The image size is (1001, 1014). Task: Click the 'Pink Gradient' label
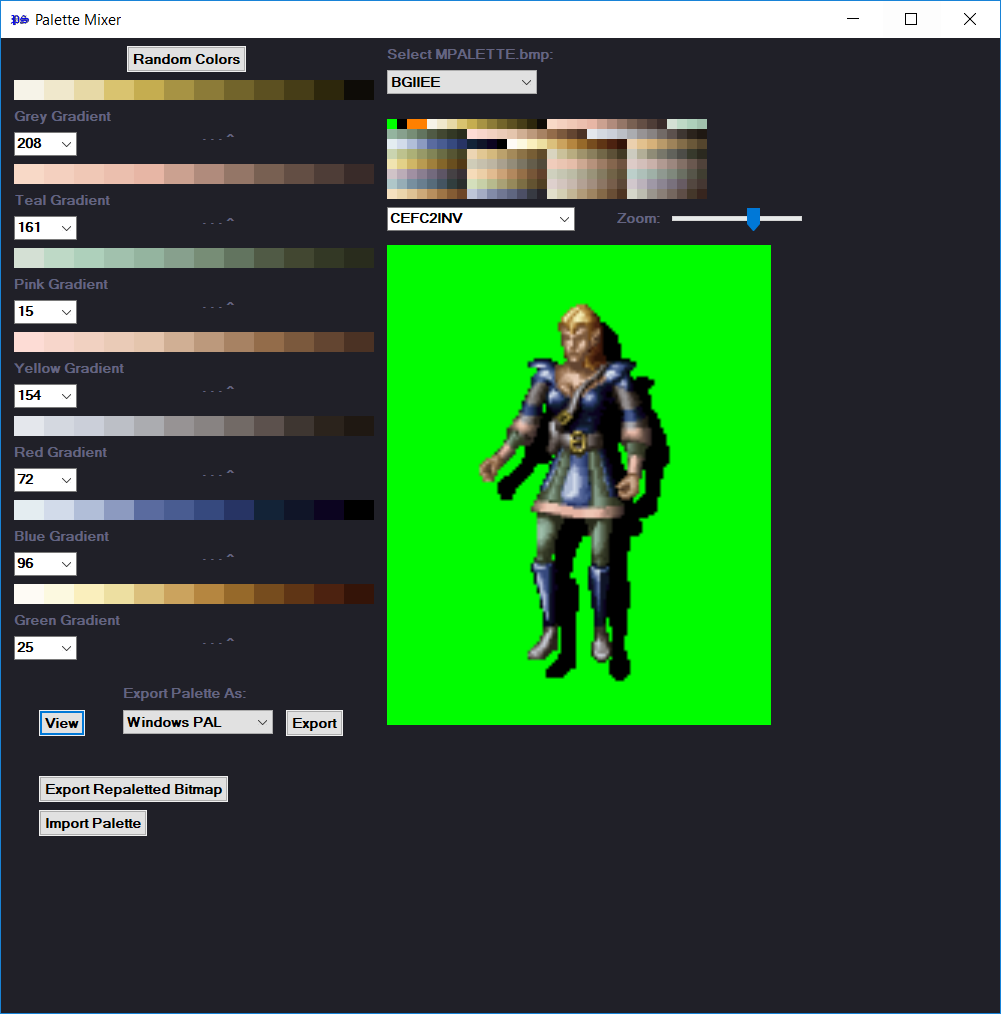coord(61,285)
